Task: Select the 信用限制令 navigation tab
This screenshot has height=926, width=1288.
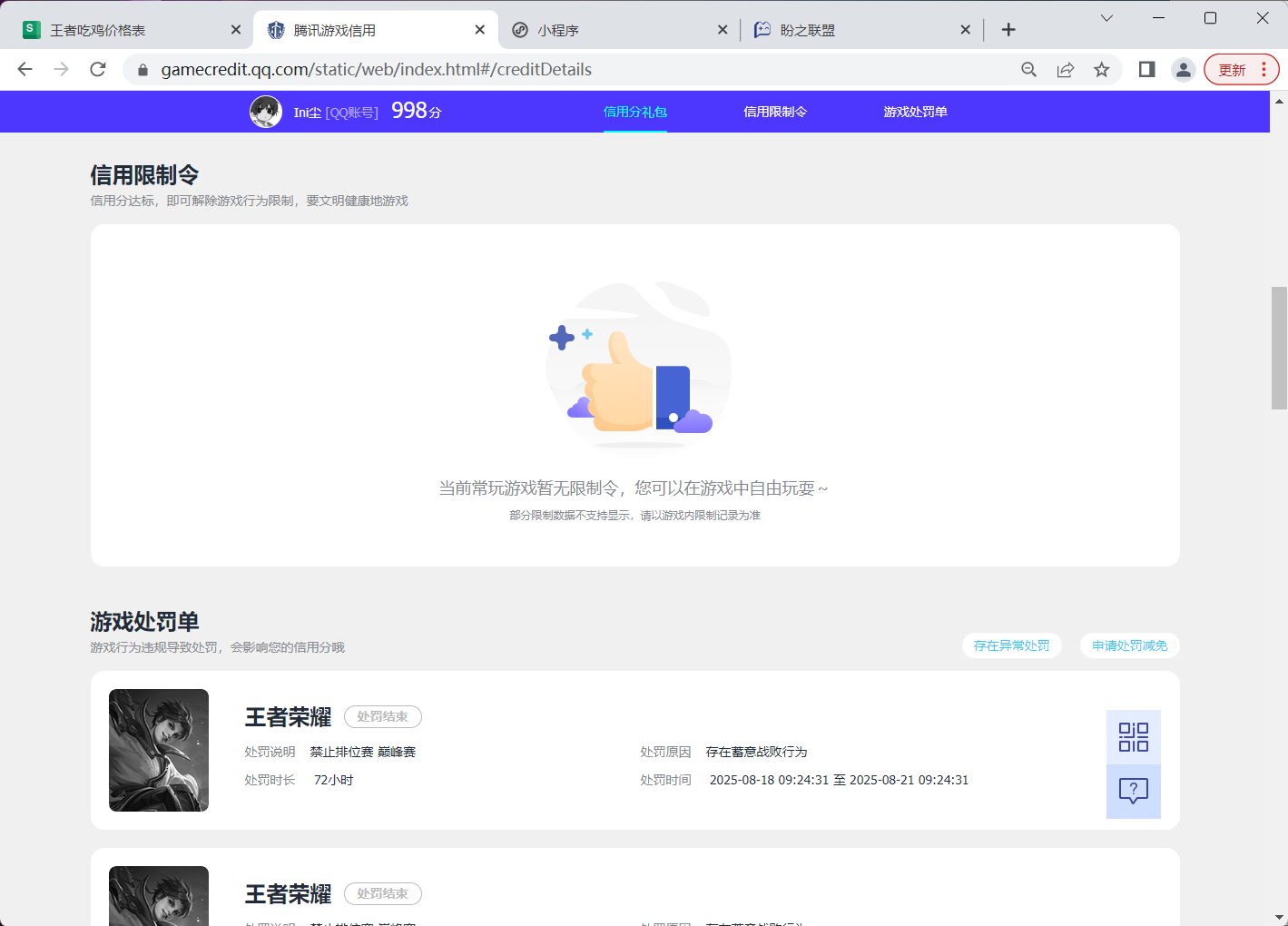Action: pos(775,112)
